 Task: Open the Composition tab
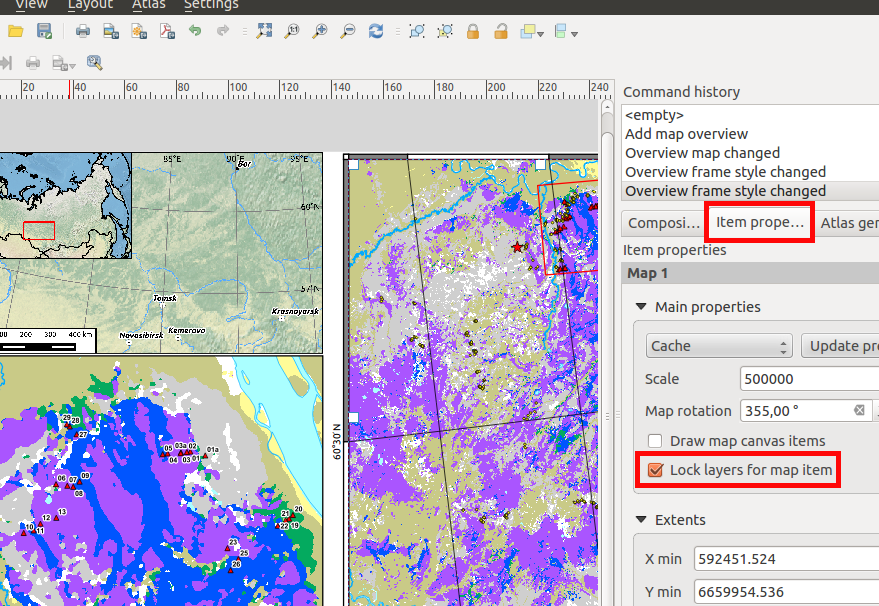click(662, 222)
